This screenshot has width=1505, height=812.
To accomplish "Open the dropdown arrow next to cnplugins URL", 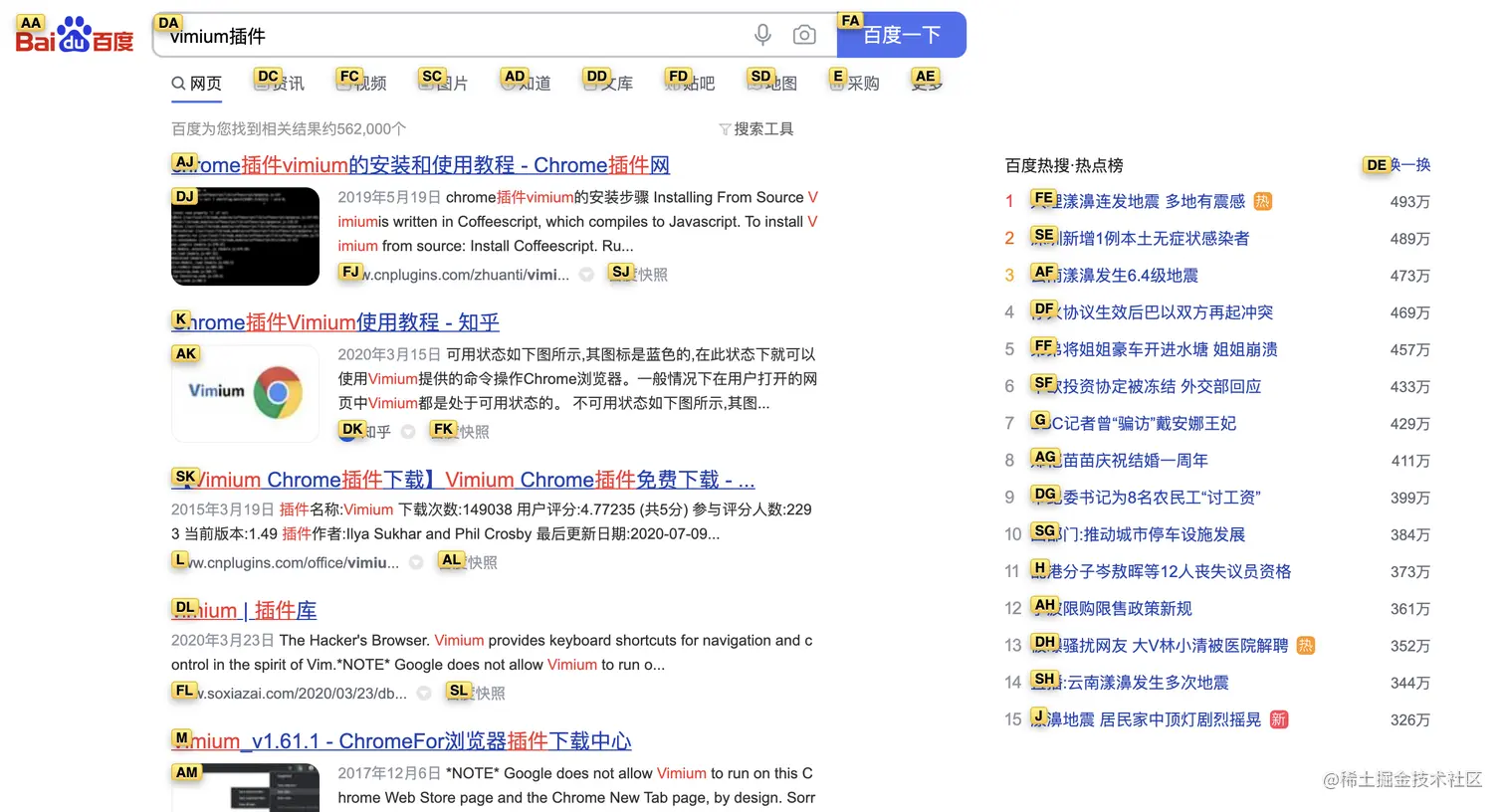I will pos(586,275).
